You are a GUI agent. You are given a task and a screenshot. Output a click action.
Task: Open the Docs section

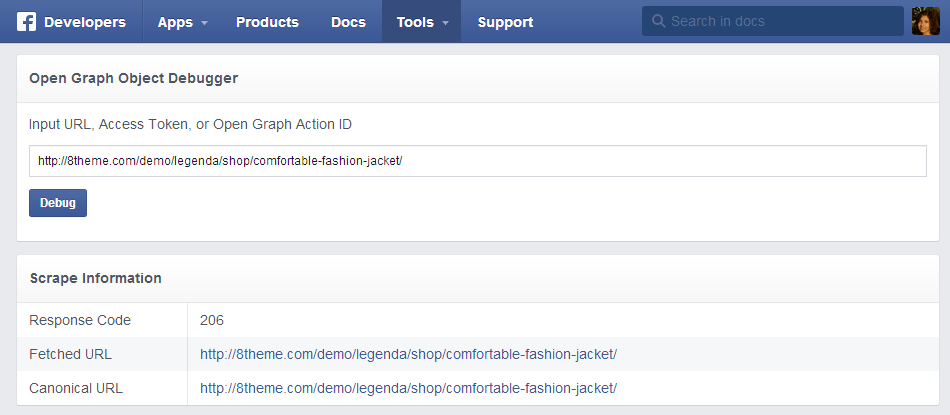pyautogui.click(x=348, y=22)
